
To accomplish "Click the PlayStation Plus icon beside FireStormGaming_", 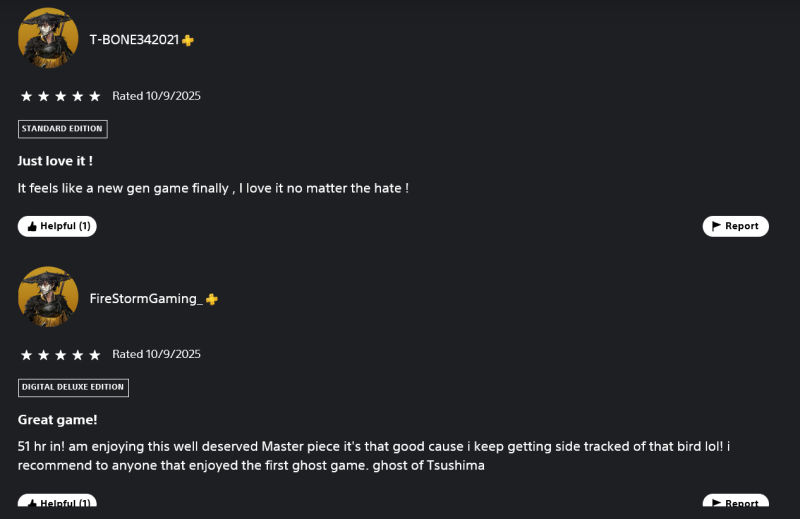I will pyautogui.click(x=212, y=299).
